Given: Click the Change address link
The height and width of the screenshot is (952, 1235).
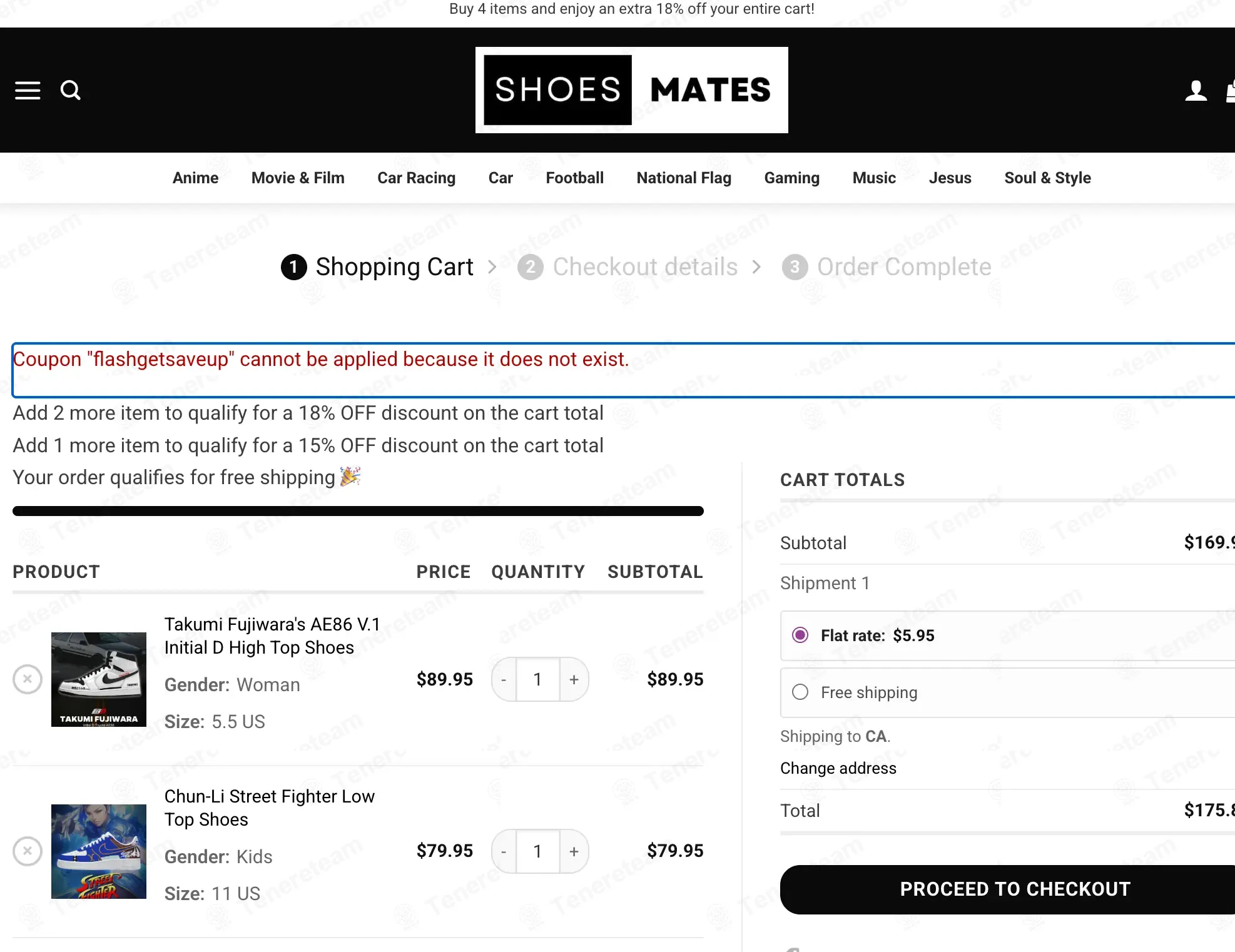Looking at the screenshot, I should click(x=838, y=768).
